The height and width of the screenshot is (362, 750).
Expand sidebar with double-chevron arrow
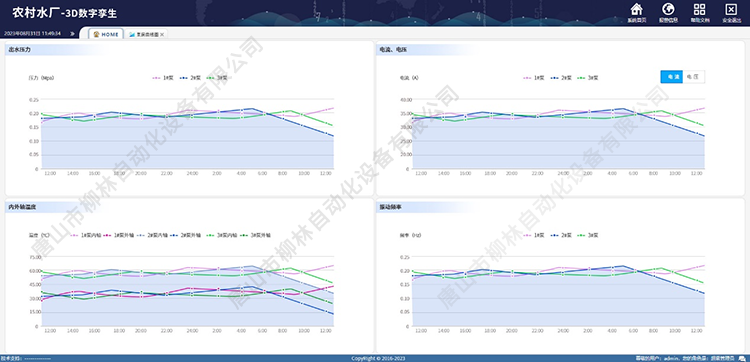[72, 34]
